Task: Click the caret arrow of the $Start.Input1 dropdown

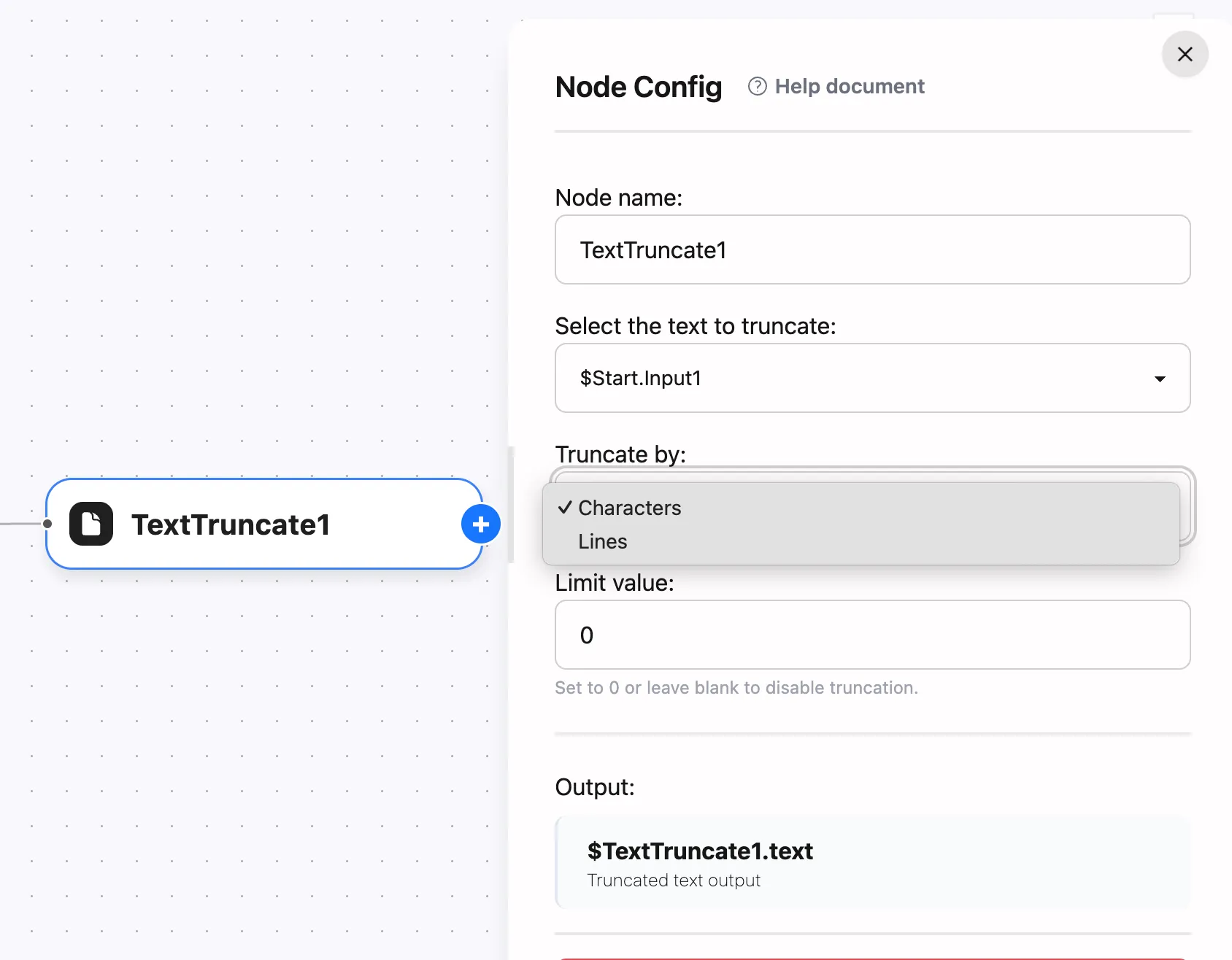Action: click(x=1159, y=379)
